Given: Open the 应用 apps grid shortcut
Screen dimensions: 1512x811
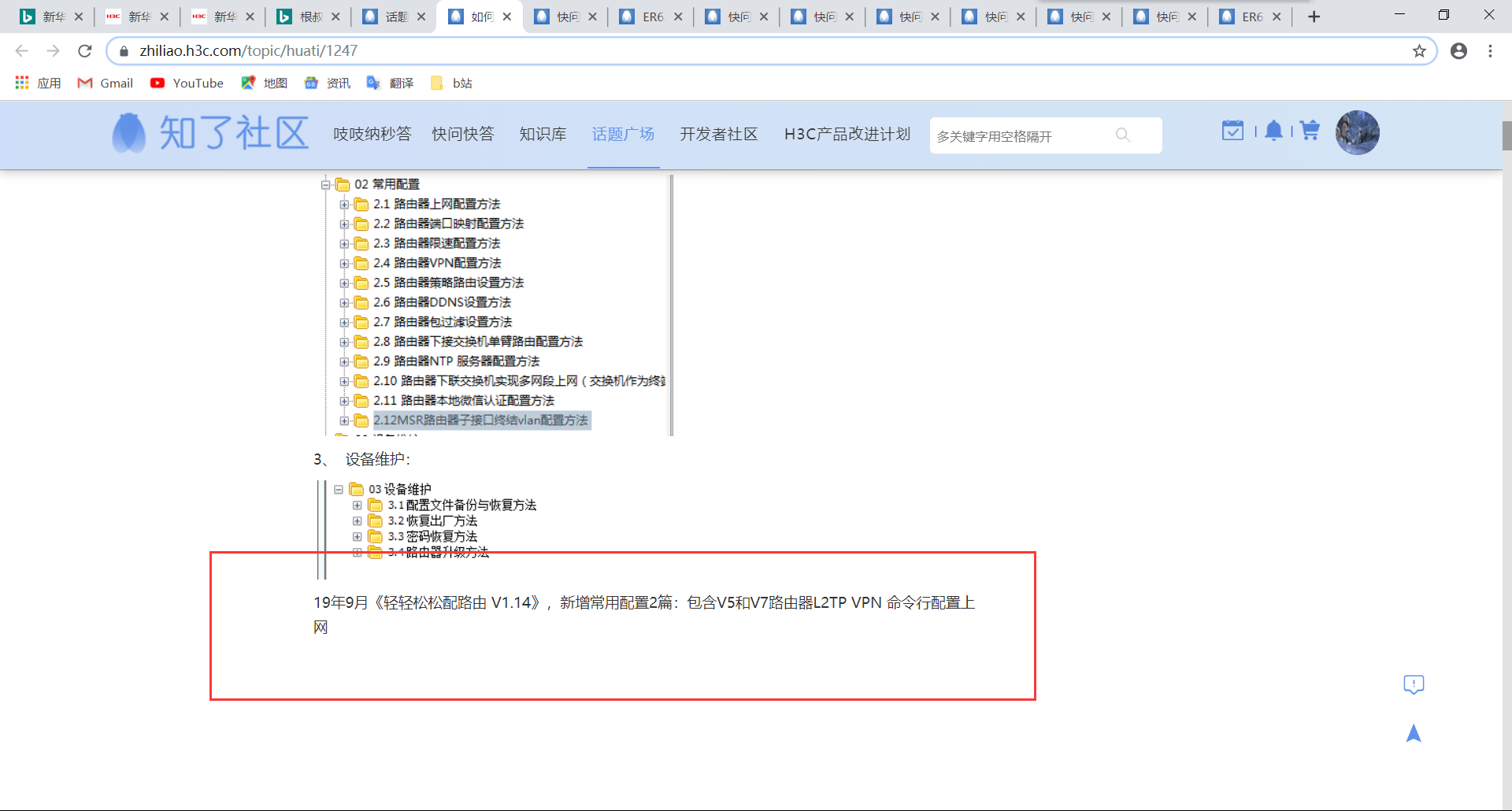Looking at the screenshot, I should 38,83.
